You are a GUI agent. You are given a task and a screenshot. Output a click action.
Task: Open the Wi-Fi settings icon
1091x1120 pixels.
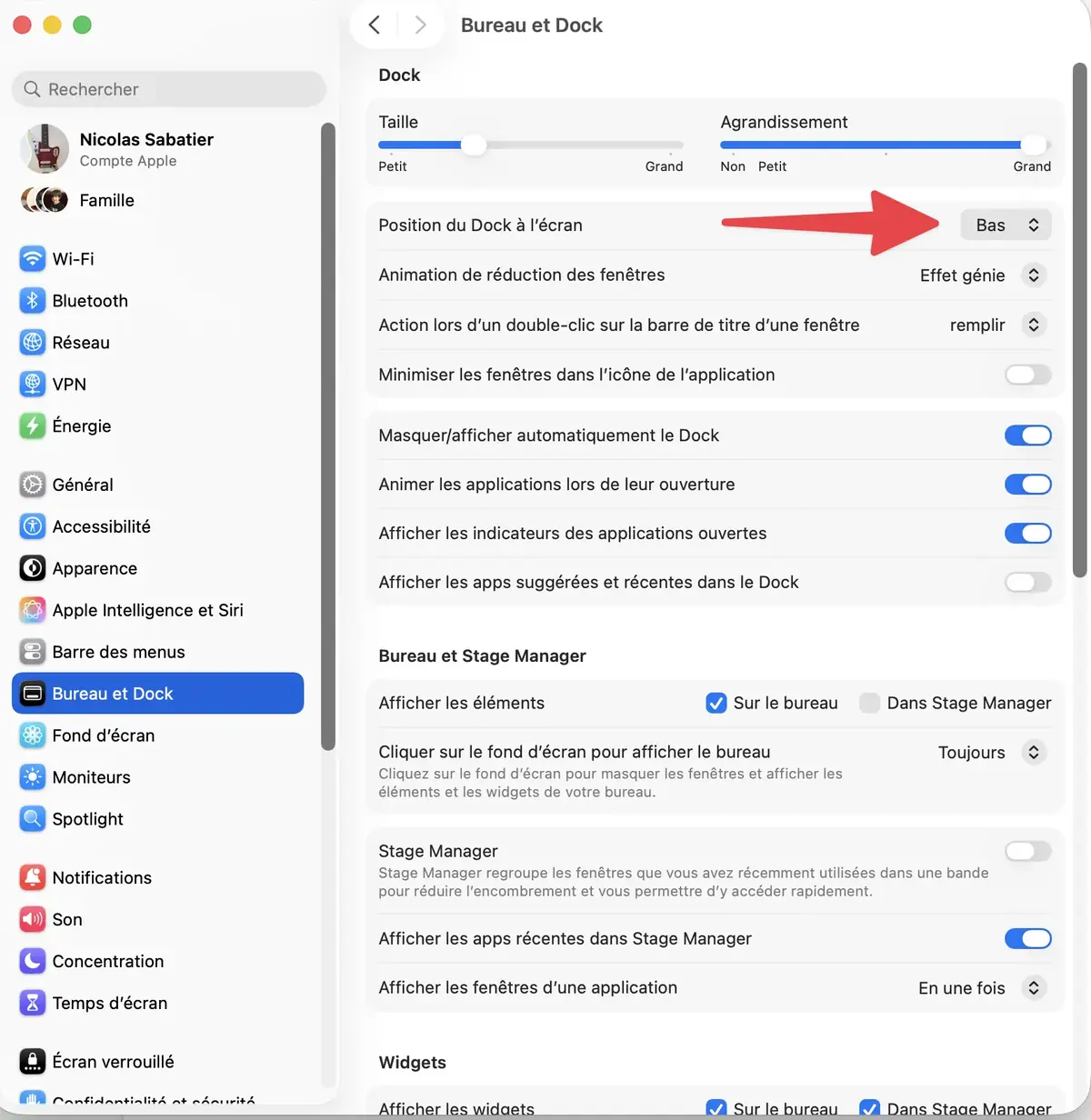[x=32, y=258]
